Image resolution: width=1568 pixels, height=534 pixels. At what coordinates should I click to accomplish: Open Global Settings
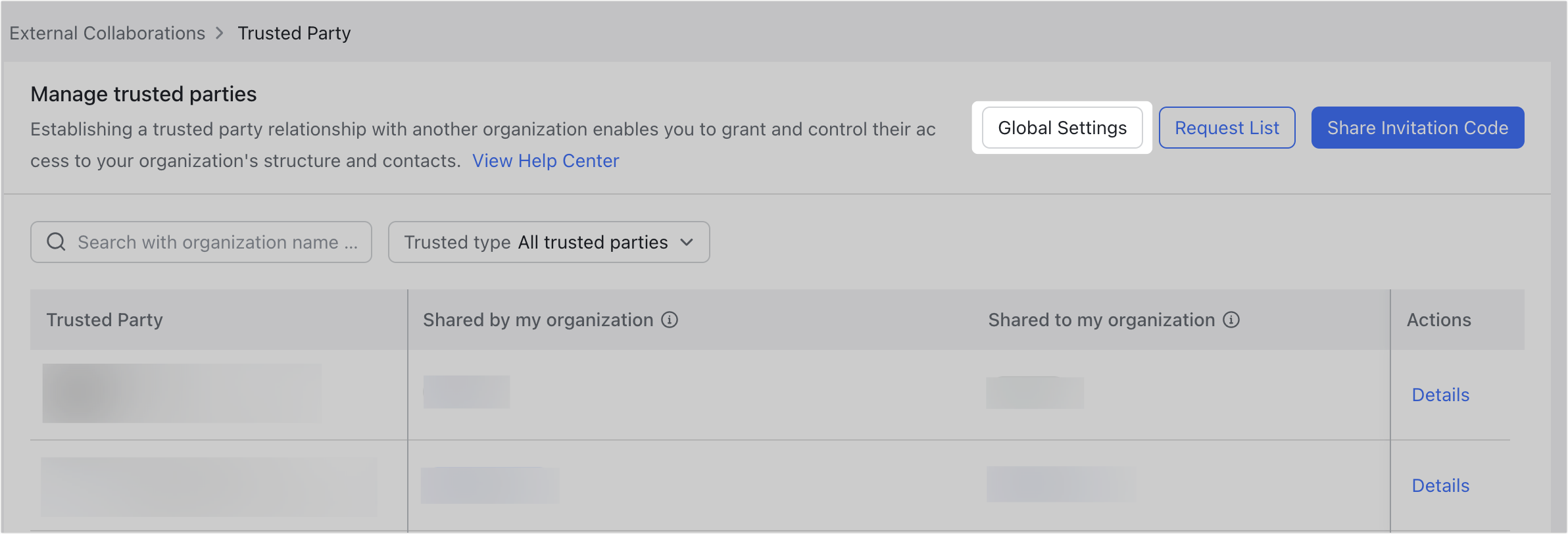(x=1062, y=128)
